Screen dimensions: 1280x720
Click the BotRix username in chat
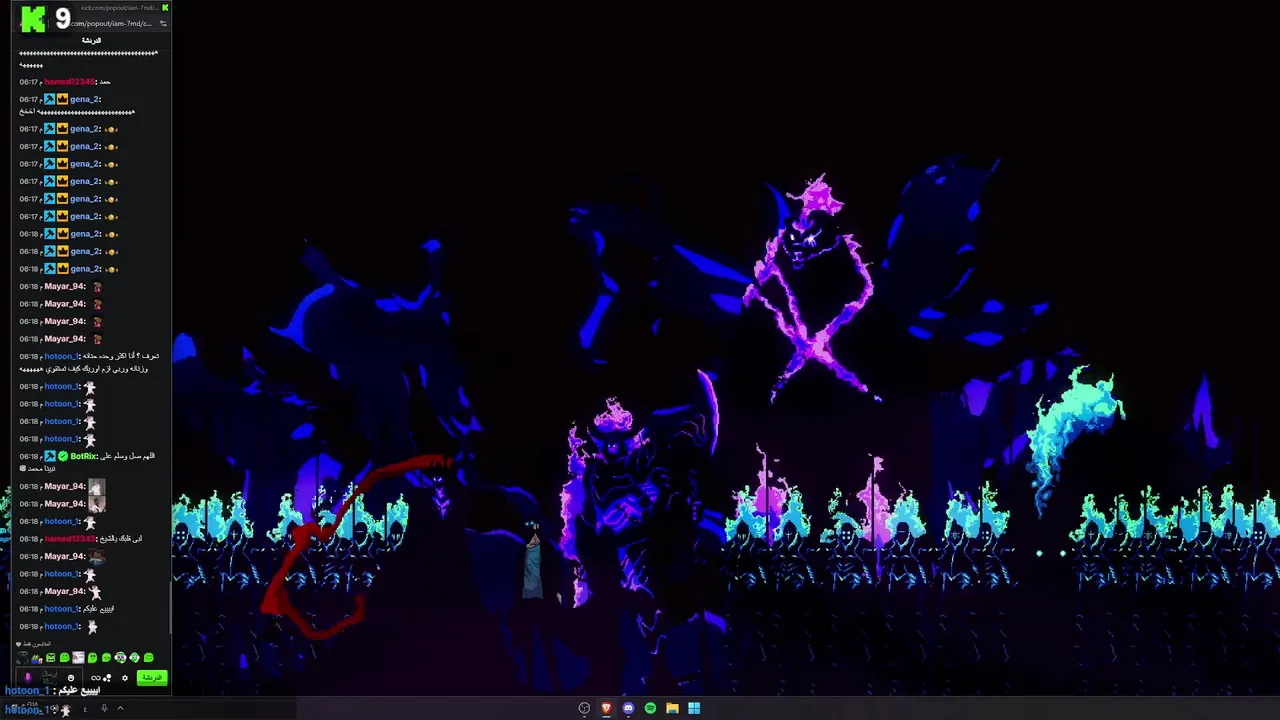(84, 456)
